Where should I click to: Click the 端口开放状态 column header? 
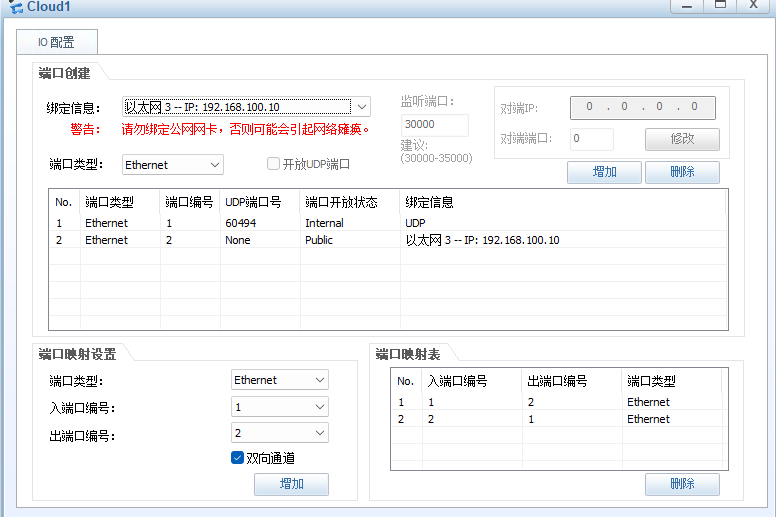point(350,202)
